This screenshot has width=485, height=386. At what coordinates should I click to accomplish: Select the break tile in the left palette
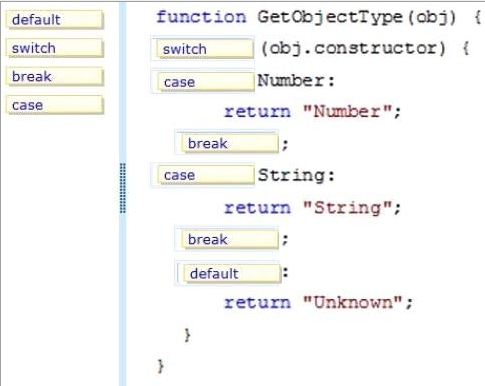(54, 76)
